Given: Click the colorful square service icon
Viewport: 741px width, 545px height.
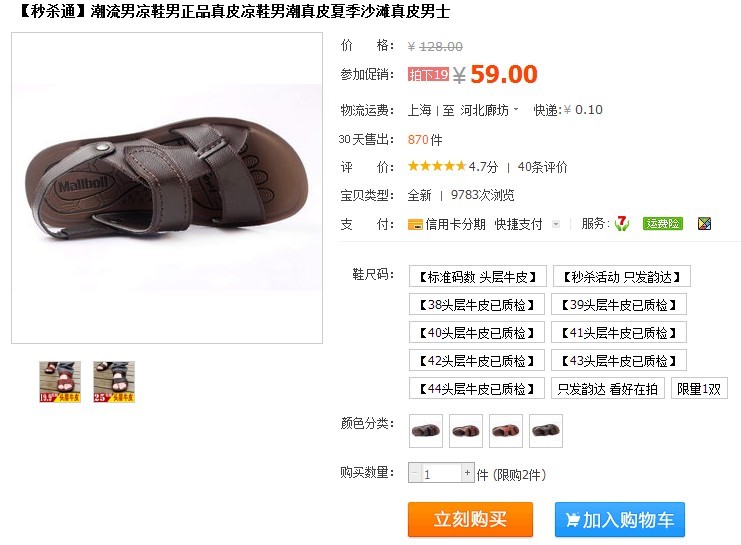Looking at the screenshot, I should pos(704,224).
